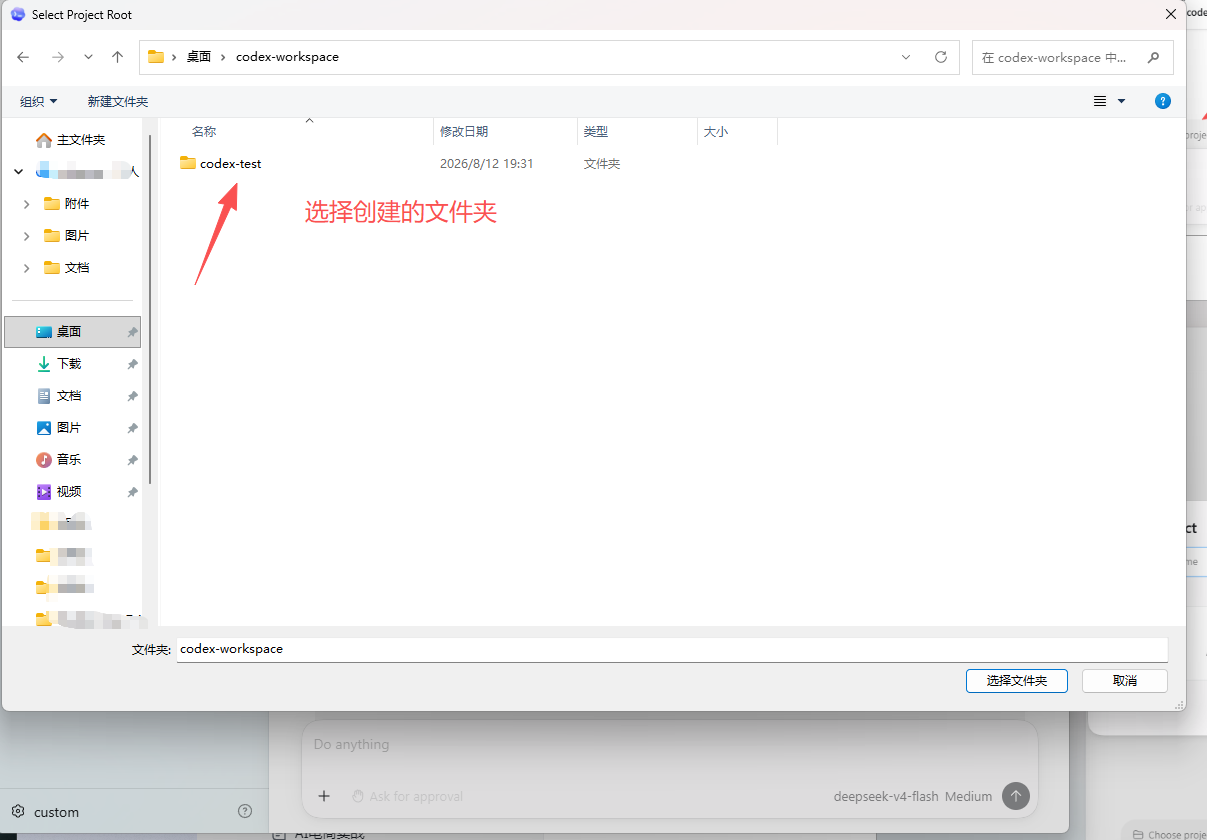Click the view layout list icon
The width and height of the screenshot is (1207, 840).
1100,101
